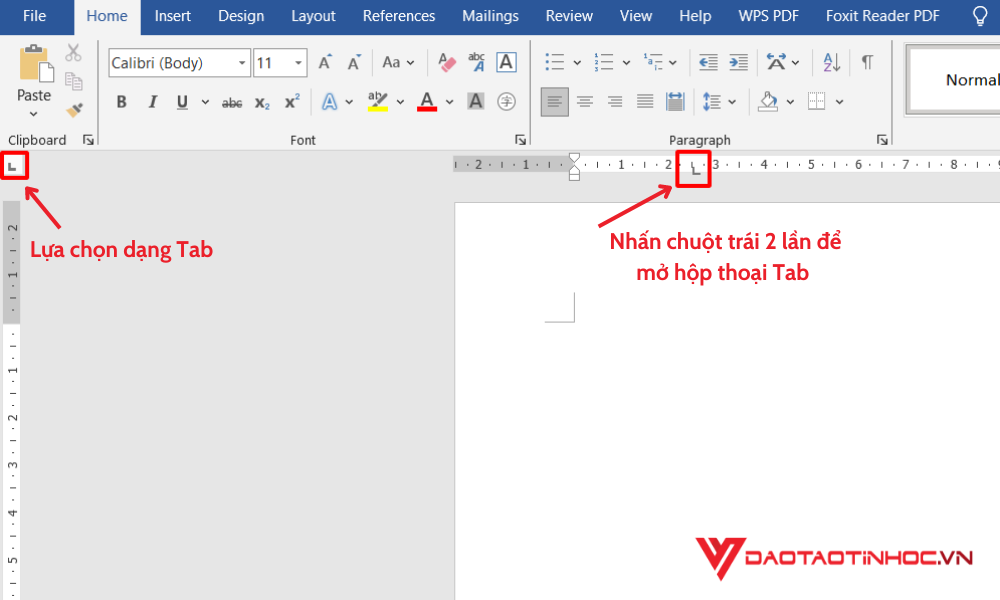Select the Clear All Formatting icon
1000x600 pixels.
tap(445, 62)
